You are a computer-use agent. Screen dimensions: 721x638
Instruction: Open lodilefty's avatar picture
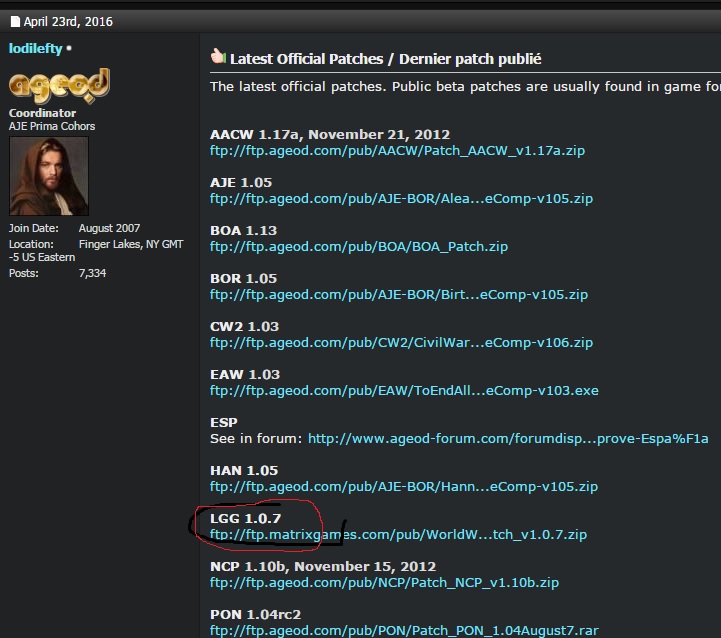click(49, 176)
